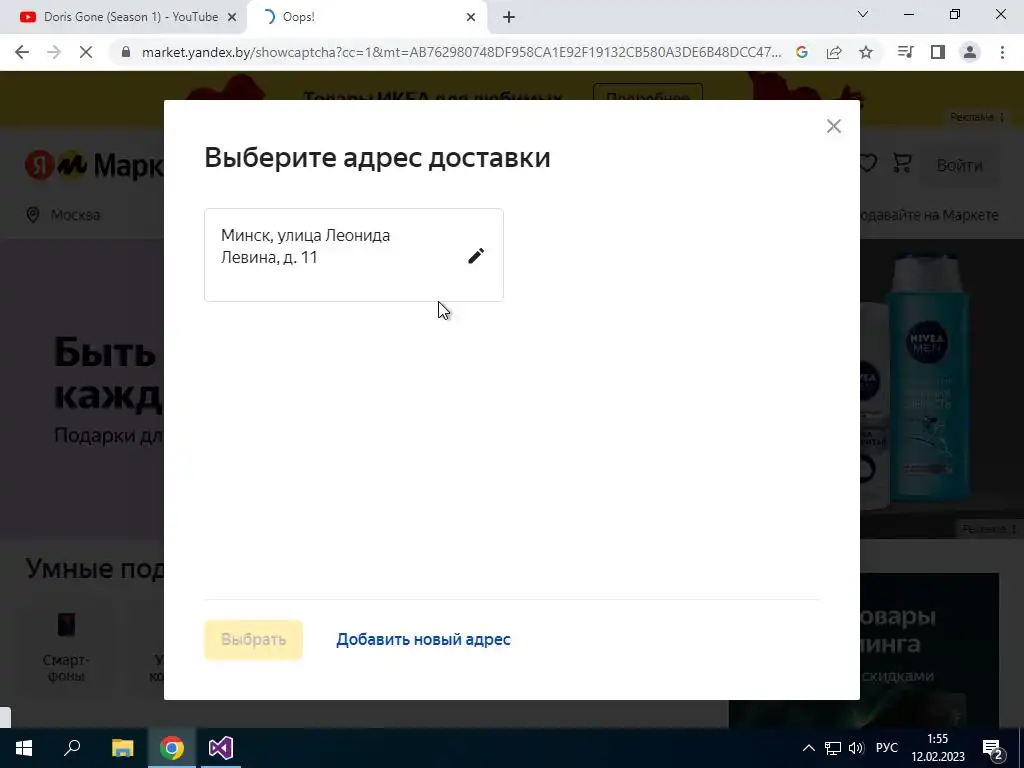The width and height of the screenshot is (1024, 768).
Task: Open Смартфоны category
Action: (x=66, y=647)
